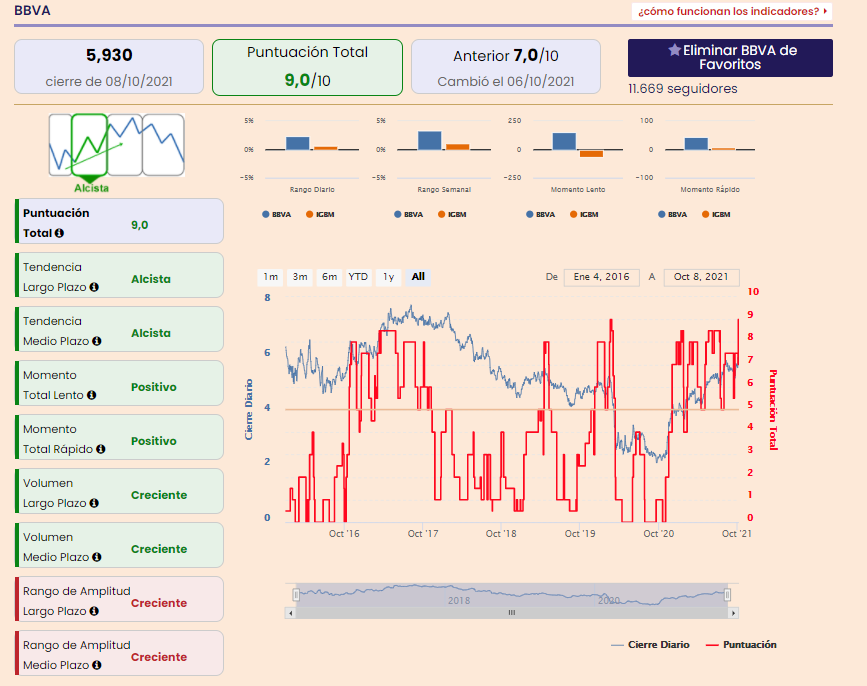Toggle IGBM legend under Rango Semanal
This screenshot has width=867, height=686.
(452, 214)
